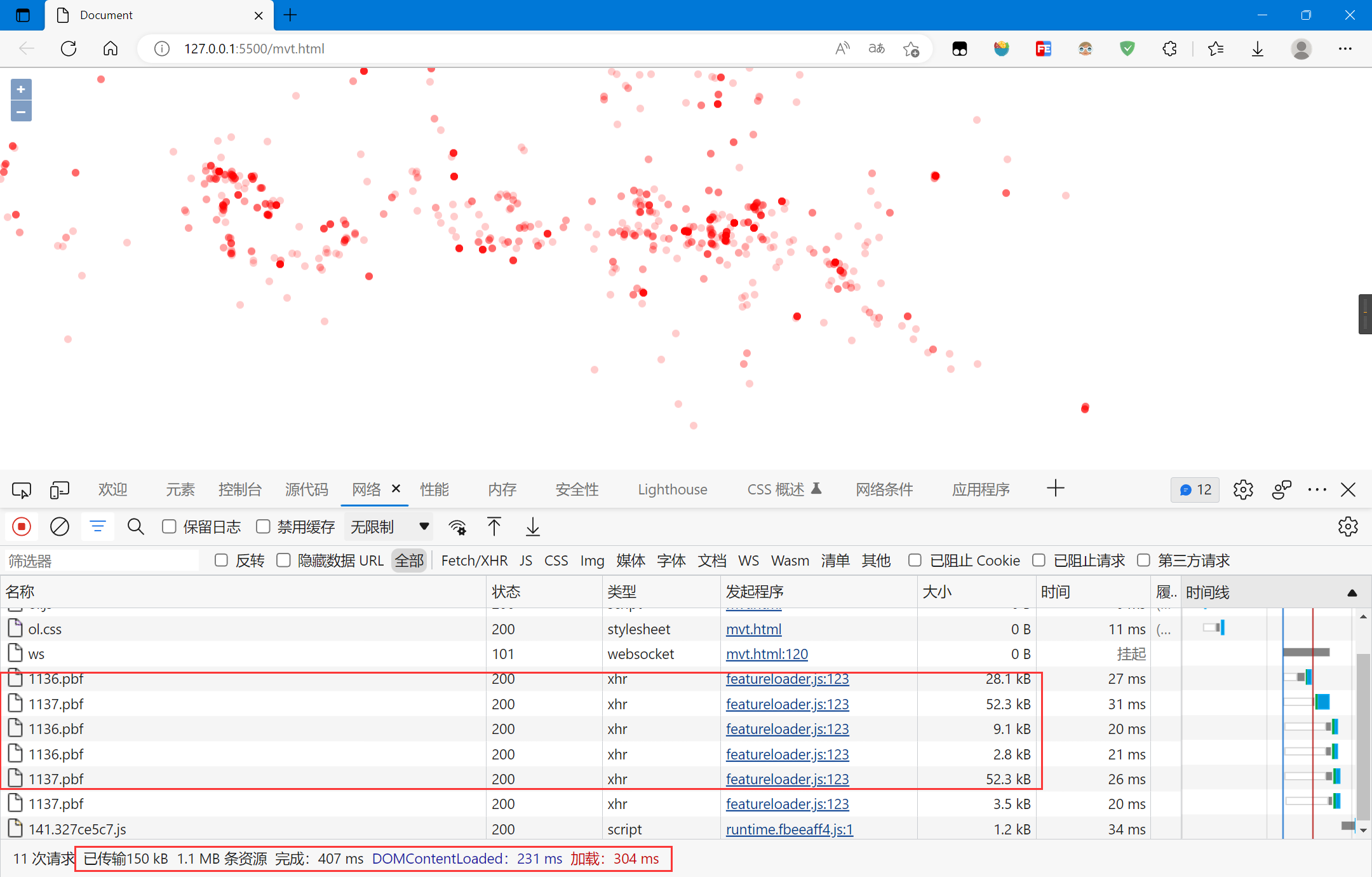Add this page to favorites
This screenshot has height=877, width=1372.
click(x=911, y=49)
